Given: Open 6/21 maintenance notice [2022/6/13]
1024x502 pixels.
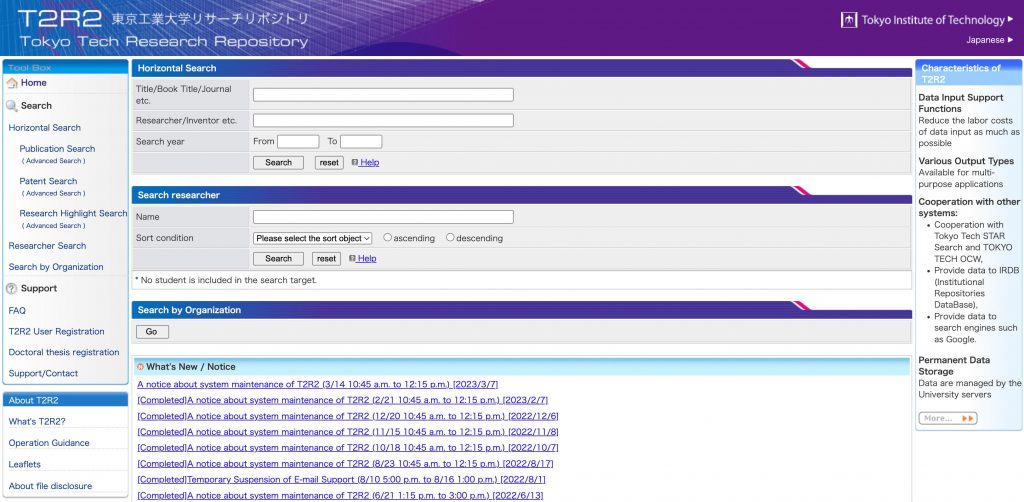Looking at the screenshot, I should point(340,495).
